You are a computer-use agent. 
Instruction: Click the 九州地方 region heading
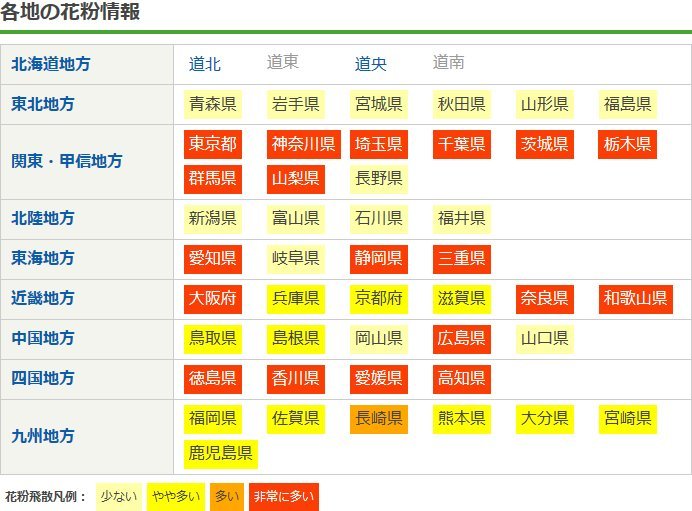43,436
